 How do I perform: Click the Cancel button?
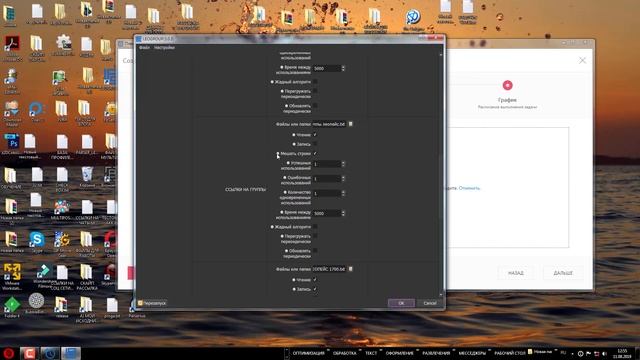click(430, 303)
